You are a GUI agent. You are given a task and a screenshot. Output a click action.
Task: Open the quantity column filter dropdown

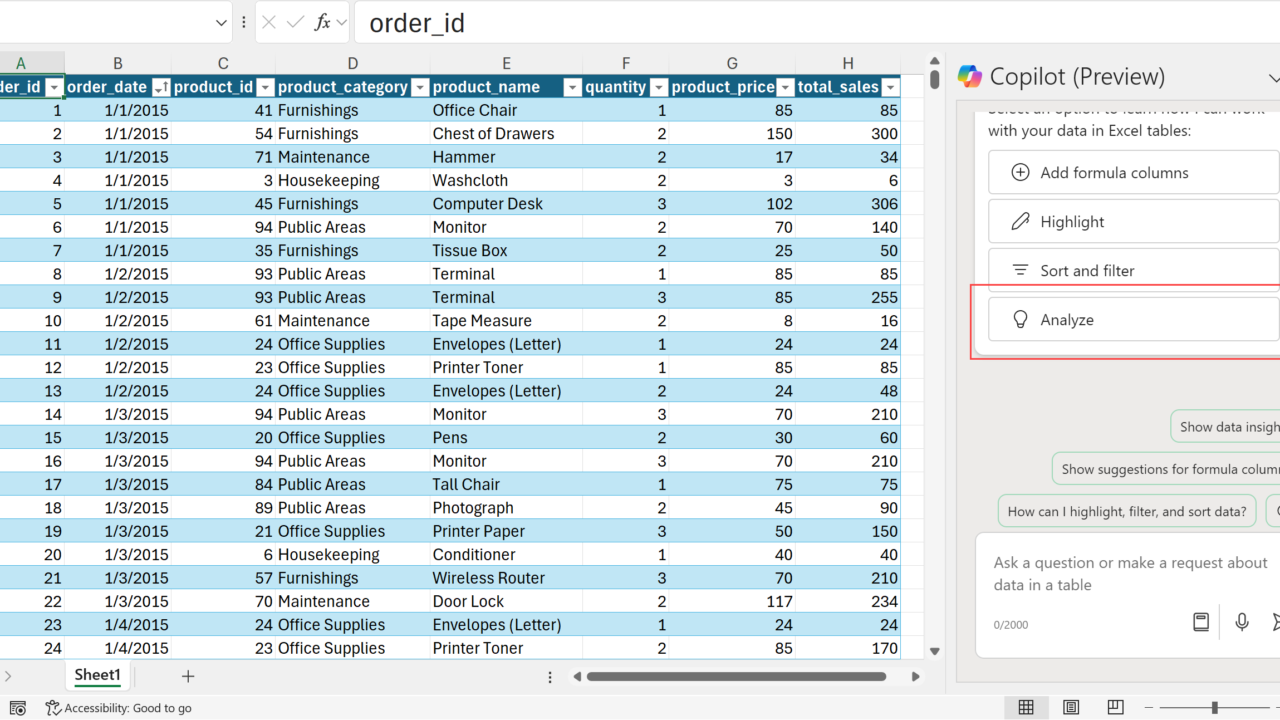click(x=659, y=87)
